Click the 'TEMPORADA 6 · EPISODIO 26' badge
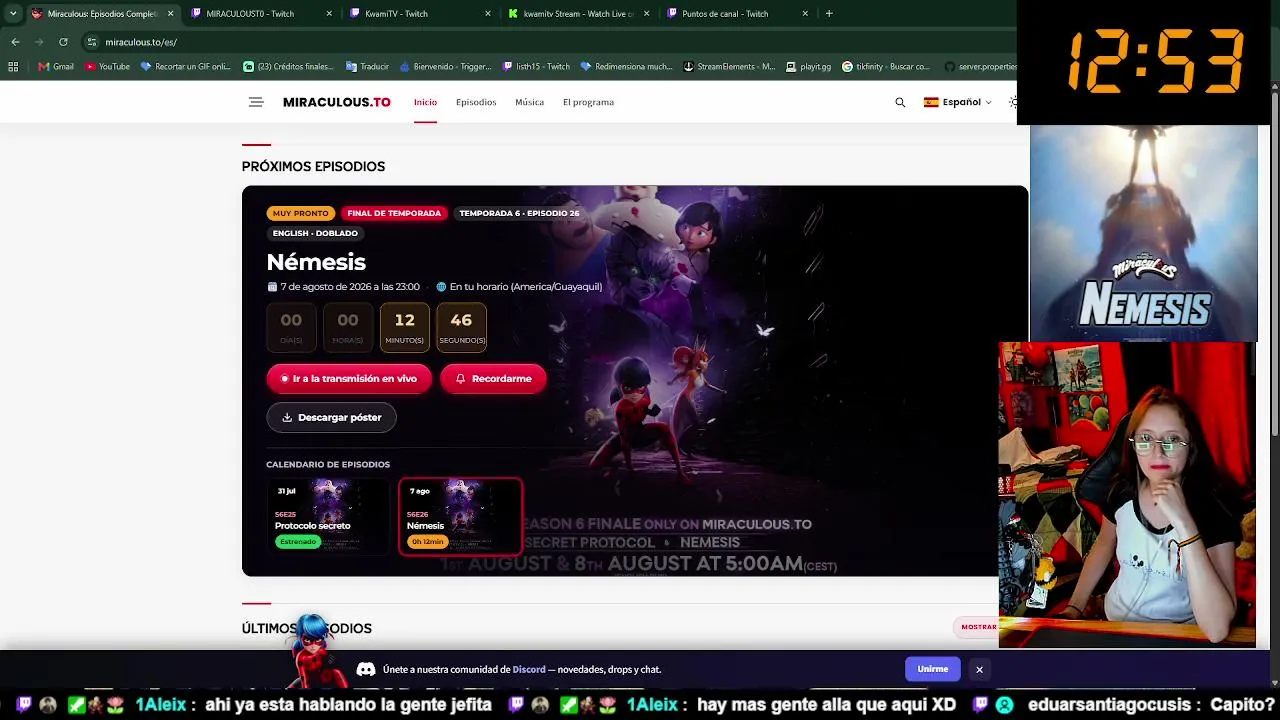This screenshot has width=1280, height=720. [x=519, y=213]
